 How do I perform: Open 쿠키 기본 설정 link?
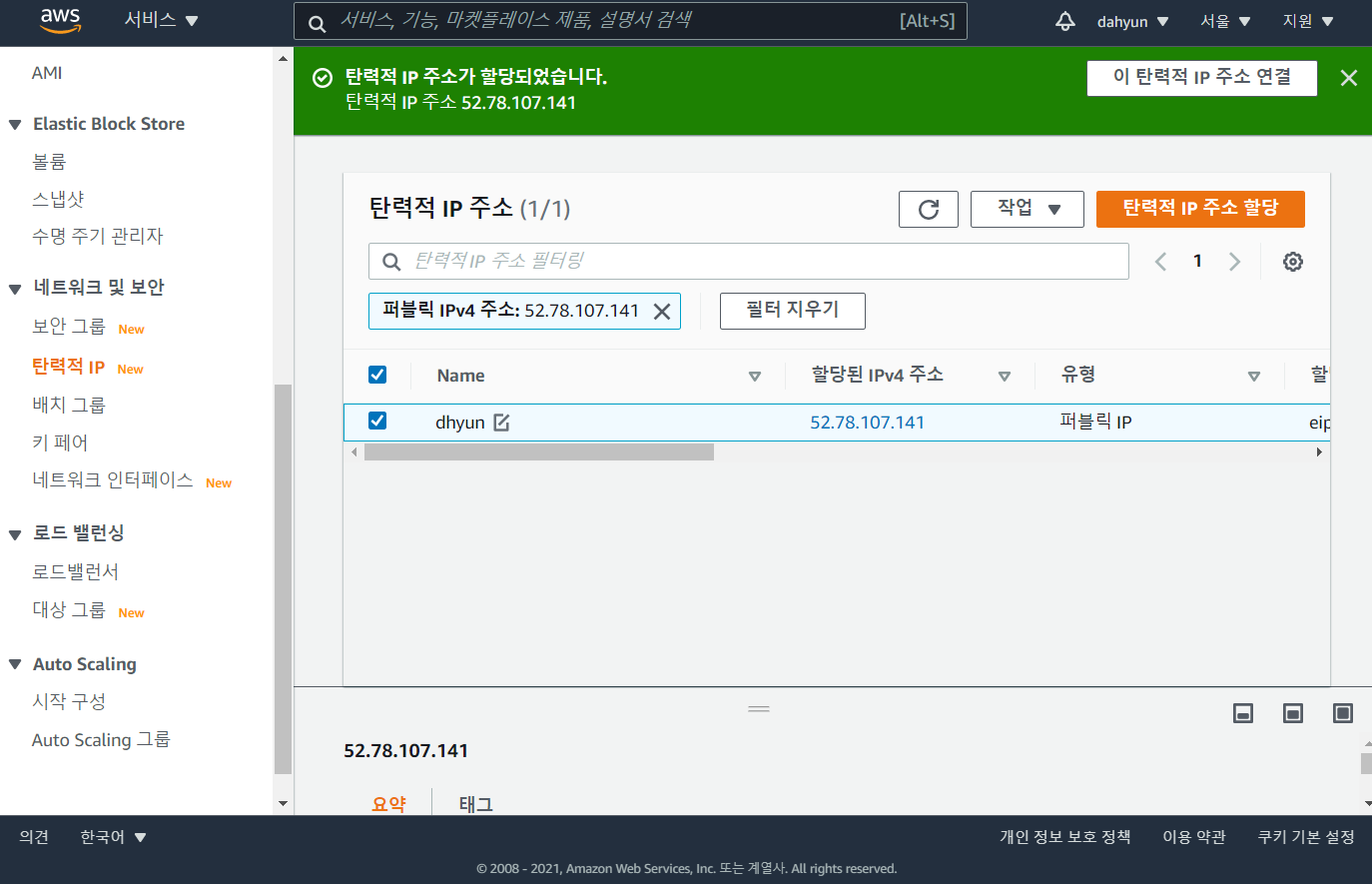pos(1306,837)
